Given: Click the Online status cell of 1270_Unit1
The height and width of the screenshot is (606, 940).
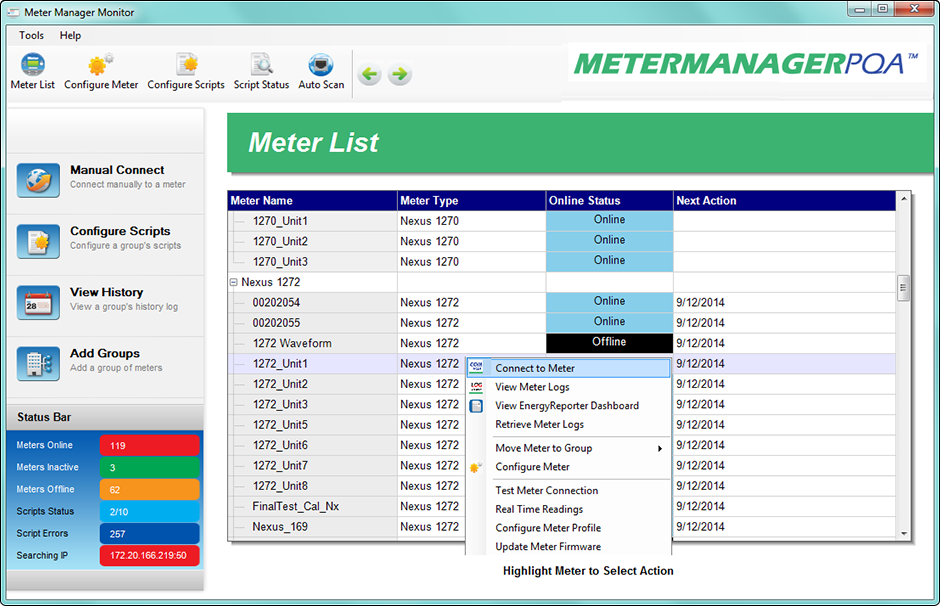Looking at the screenshot, I should click(x=609, y=221).
